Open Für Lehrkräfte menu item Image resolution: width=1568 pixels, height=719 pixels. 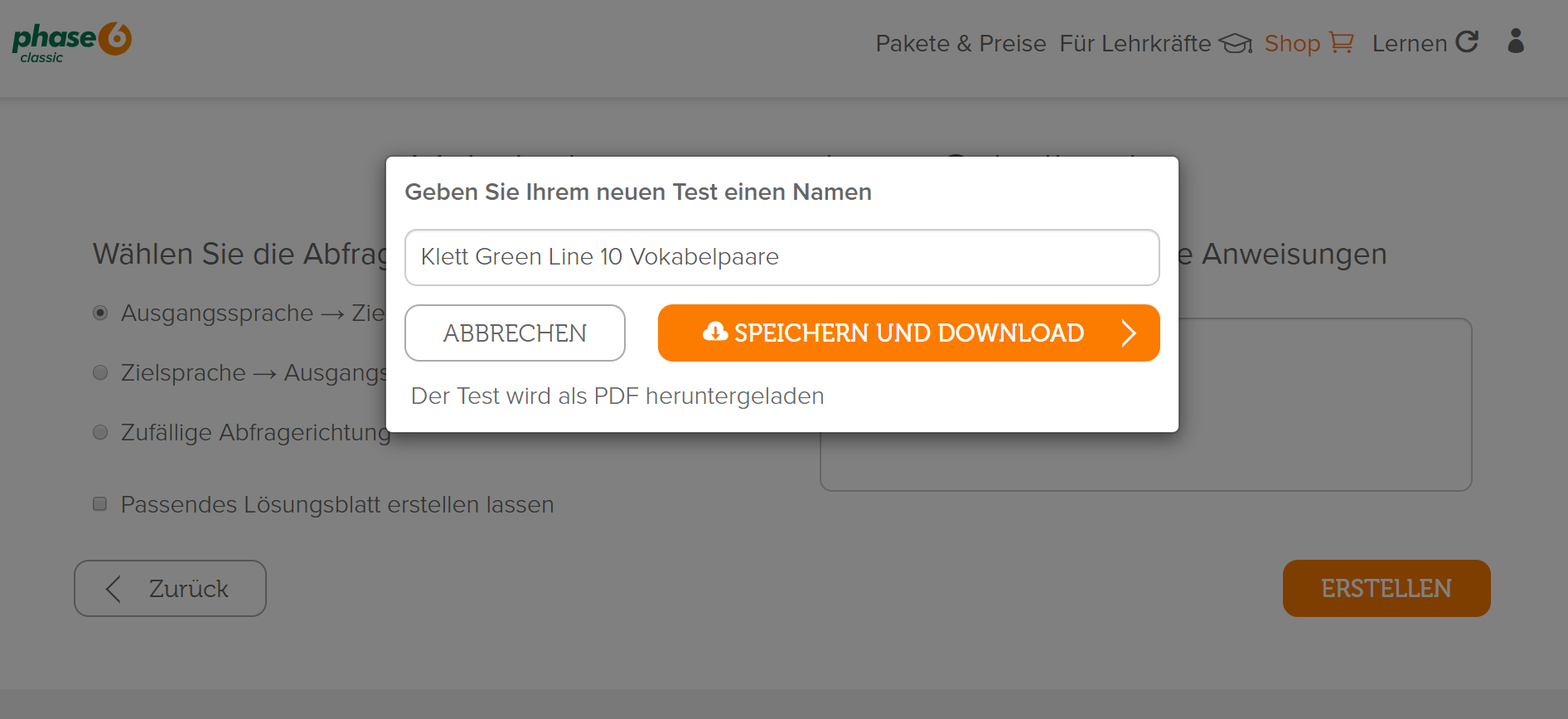pos(1135,43)
